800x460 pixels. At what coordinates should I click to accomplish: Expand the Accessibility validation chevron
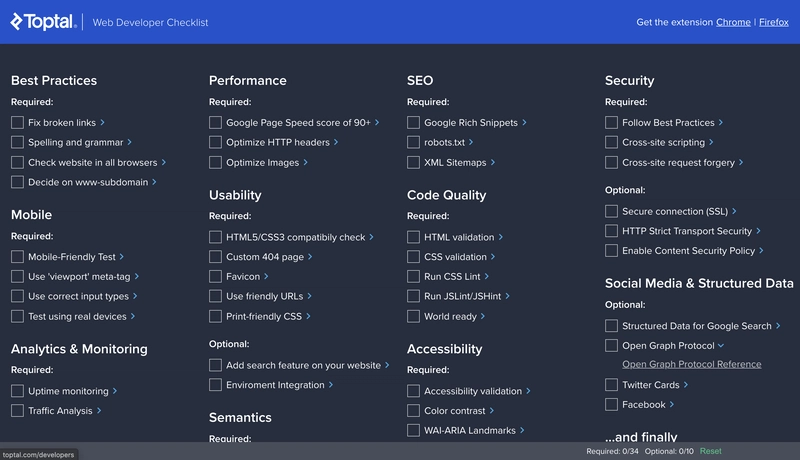click(x=528, y=391)
